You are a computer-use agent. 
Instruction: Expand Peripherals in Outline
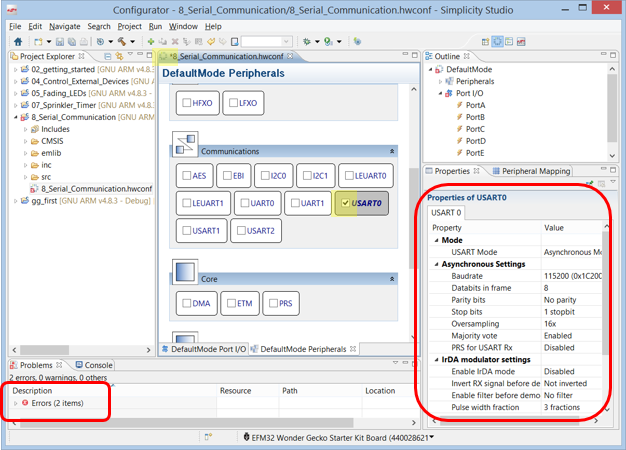point(440,81)
